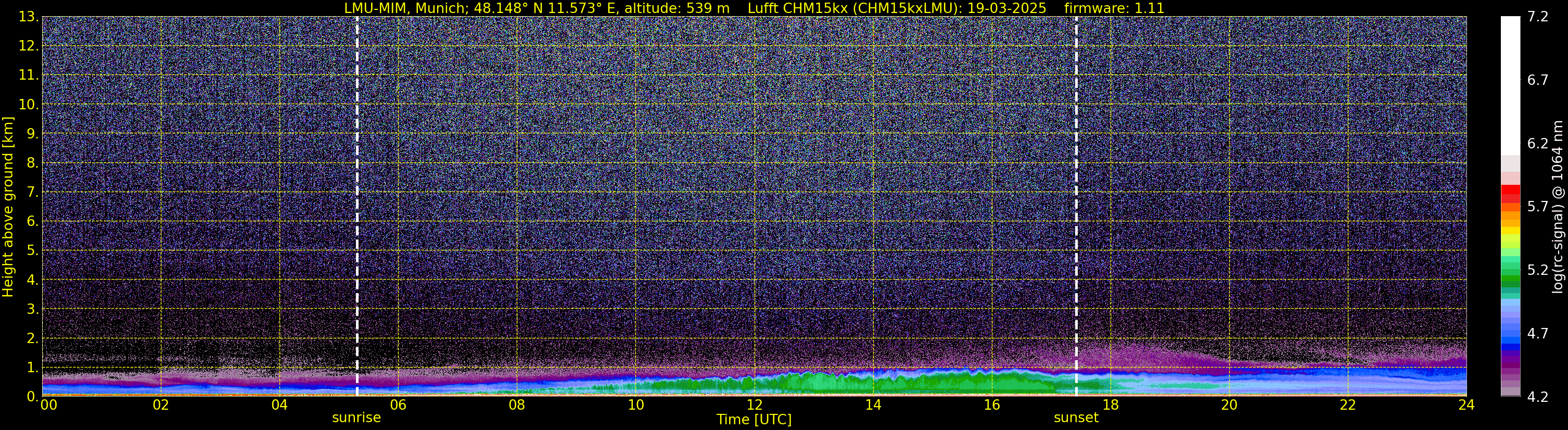Click the 'log(rc-signal) @ 1064 nm' colorbar label

coord(1558,207)
